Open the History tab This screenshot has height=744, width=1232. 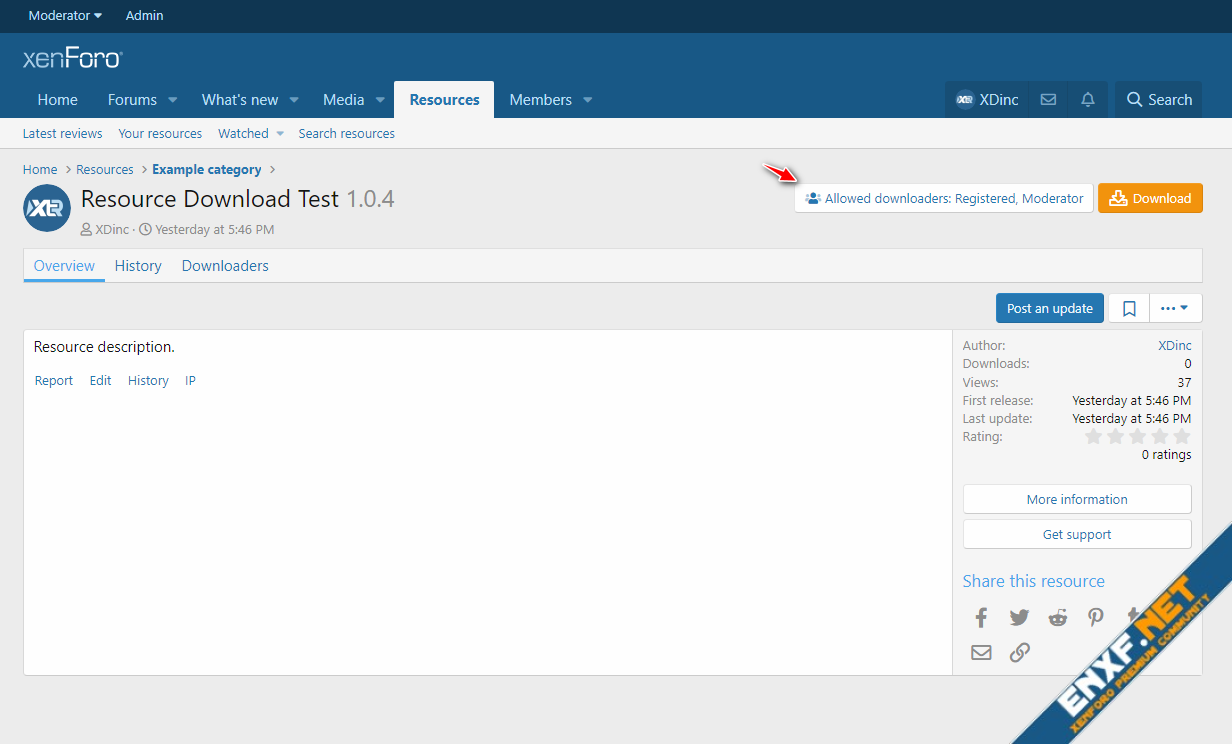(x=138, y=266)
